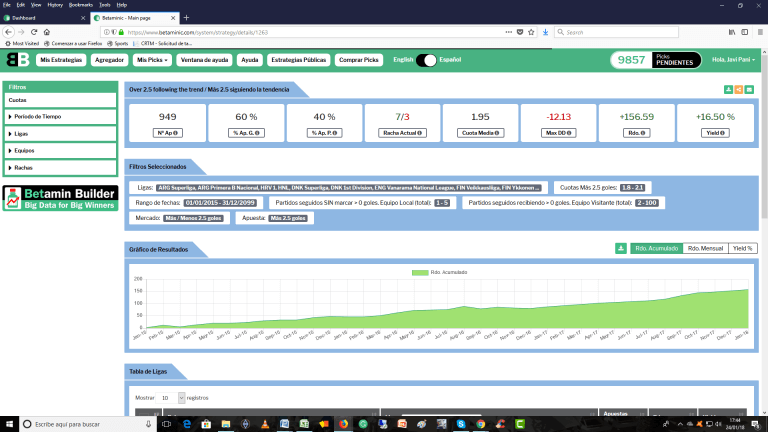Screen dimensions: 768x432
Task: Switch chart to Rdo. Mensual view
Action: point(704,248)
